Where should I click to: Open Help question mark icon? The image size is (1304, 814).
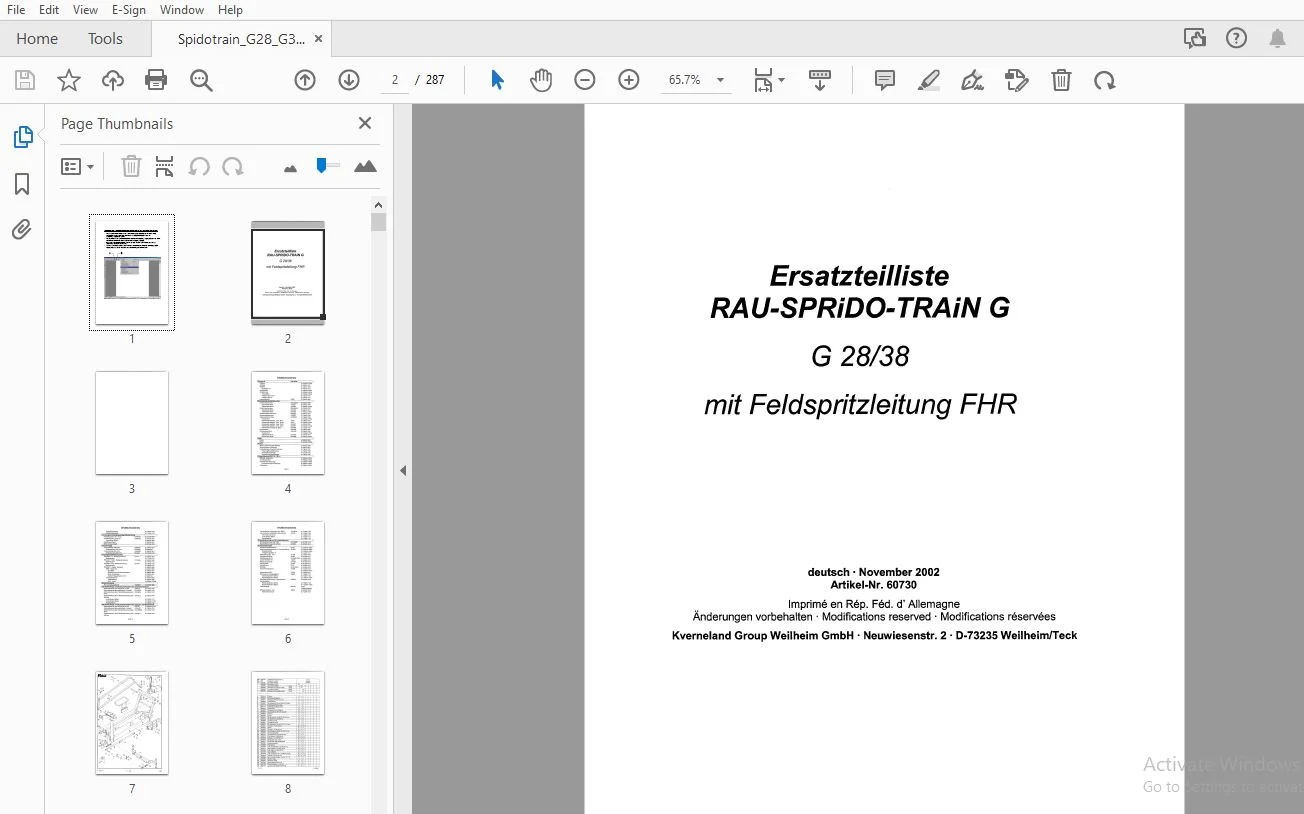click(1237, 38)
